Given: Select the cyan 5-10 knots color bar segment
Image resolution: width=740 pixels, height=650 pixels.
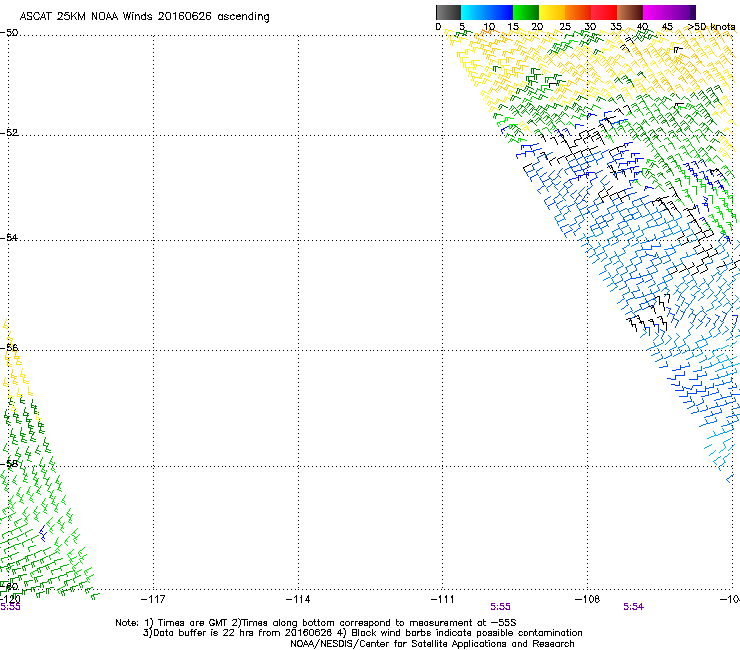Looking at the screenshot, I should (x=473, y=12).
